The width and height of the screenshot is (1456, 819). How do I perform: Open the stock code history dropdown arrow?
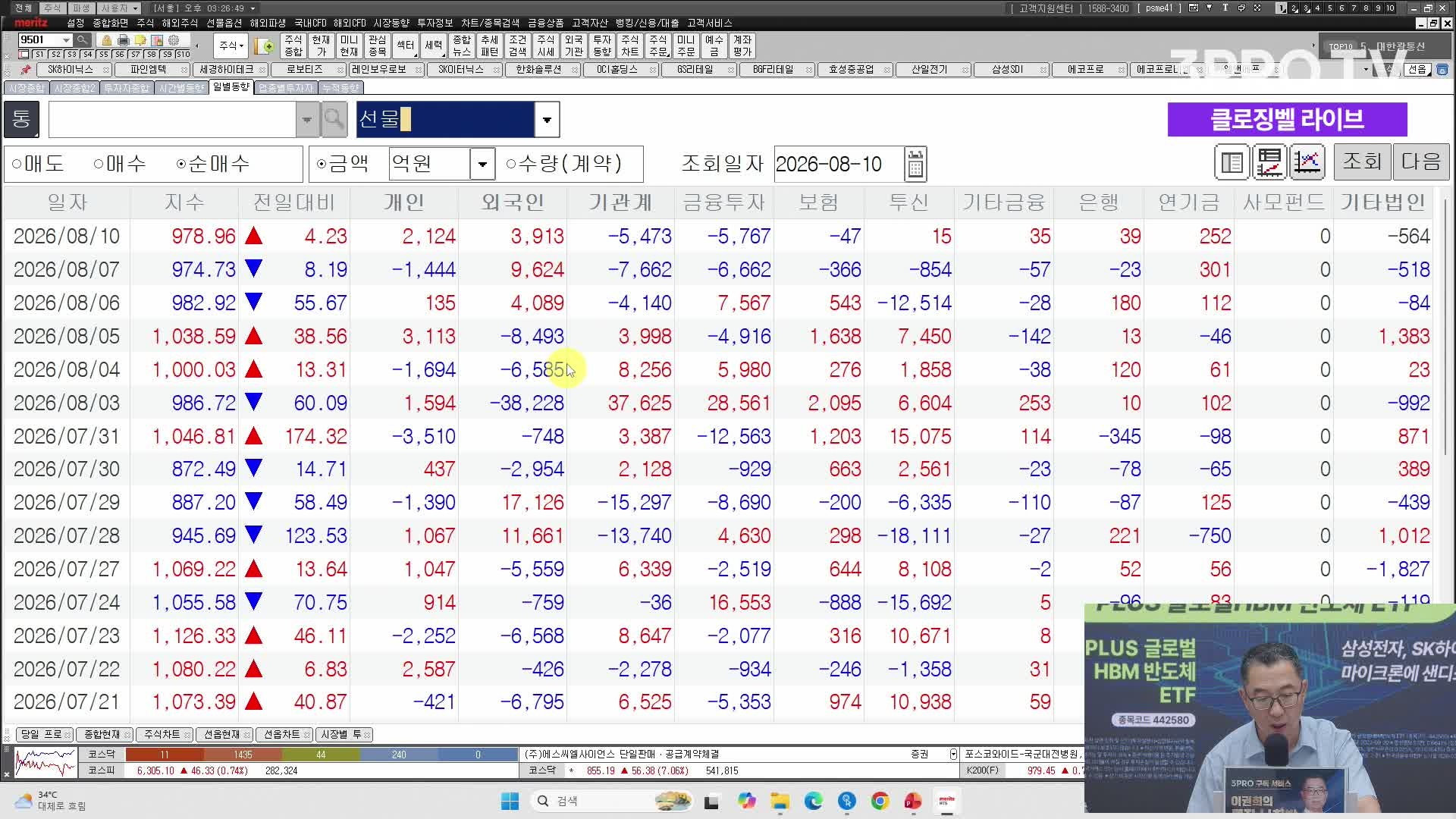[307, 119]
